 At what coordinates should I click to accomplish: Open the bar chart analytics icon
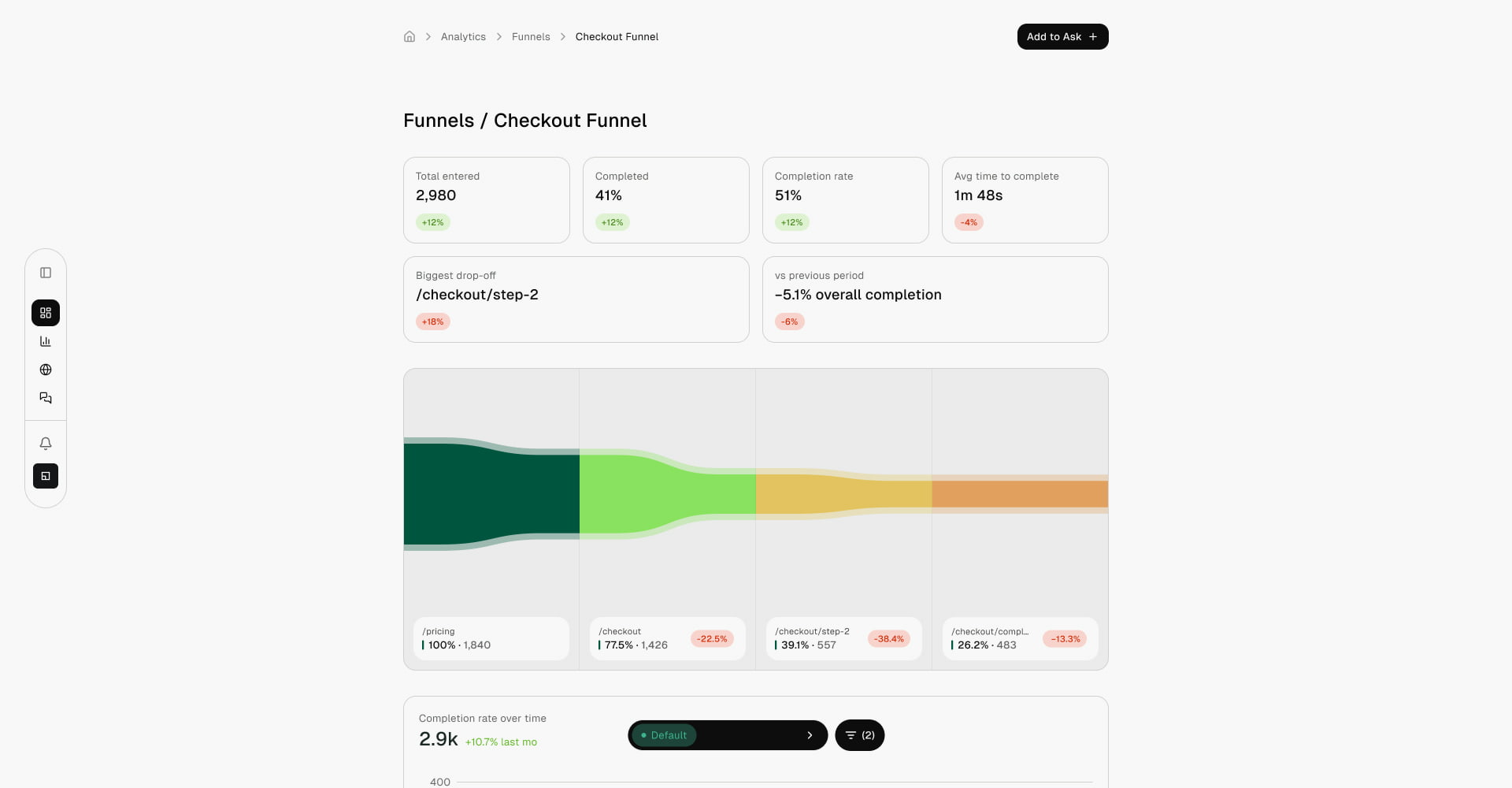(46, 341)
